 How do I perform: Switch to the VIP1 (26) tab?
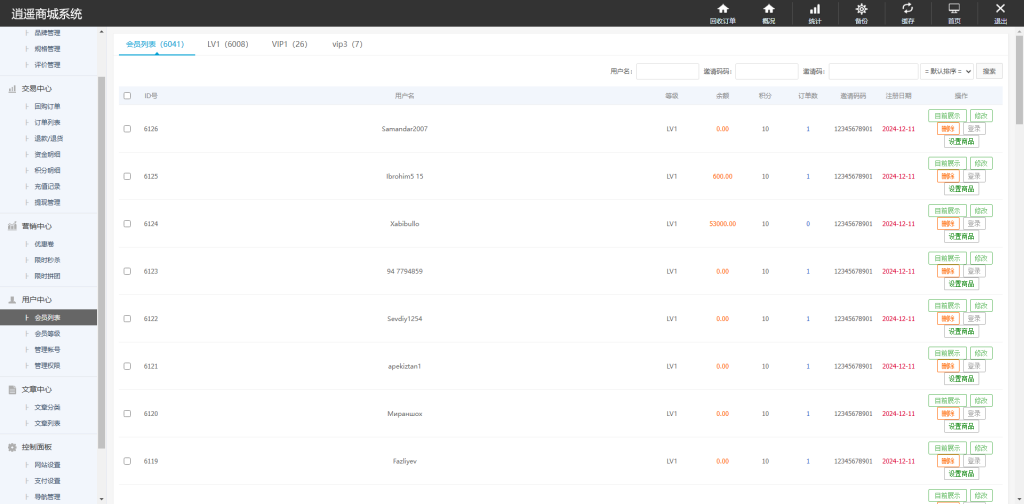click(x=289, y=45)
